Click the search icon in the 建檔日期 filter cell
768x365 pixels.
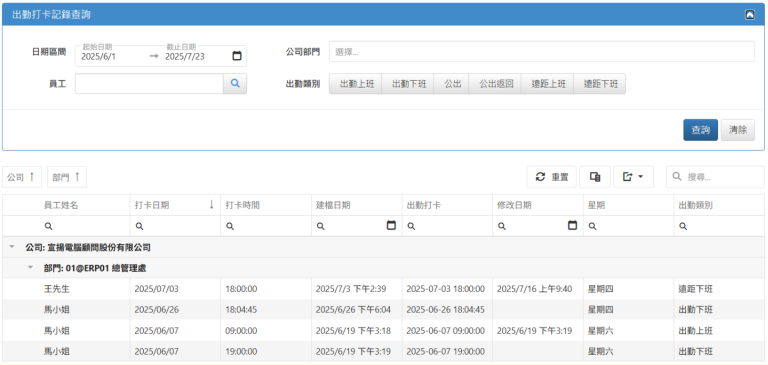point(320,226)
